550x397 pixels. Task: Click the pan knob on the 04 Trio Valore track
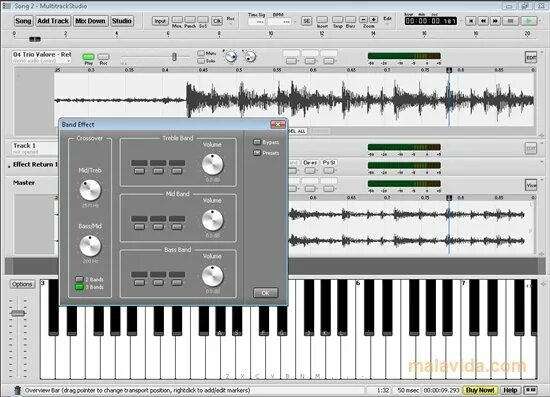pyautogui.click(x=230, y=56)
